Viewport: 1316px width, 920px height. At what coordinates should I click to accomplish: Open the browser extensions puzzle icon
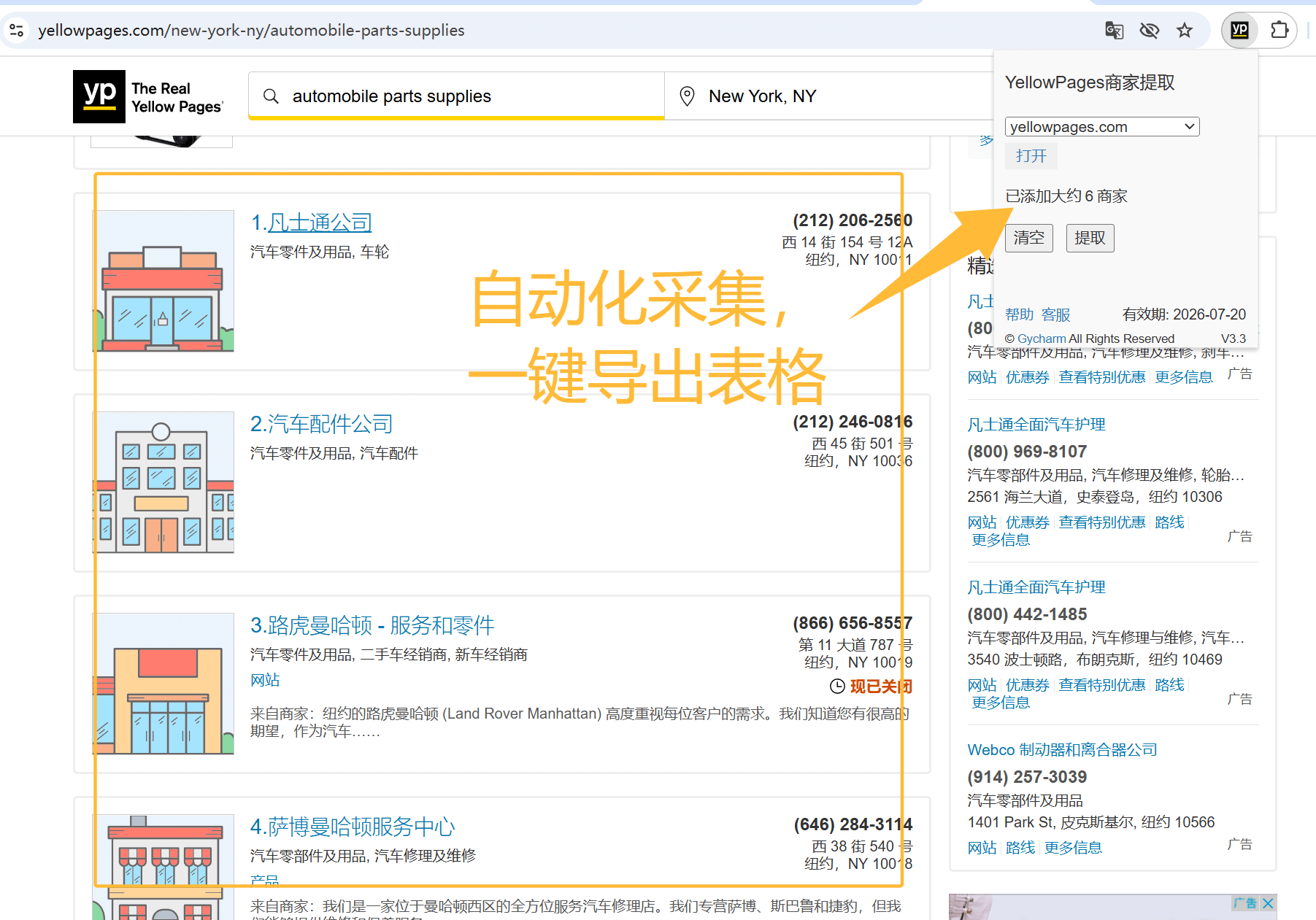click(1280, 30)
